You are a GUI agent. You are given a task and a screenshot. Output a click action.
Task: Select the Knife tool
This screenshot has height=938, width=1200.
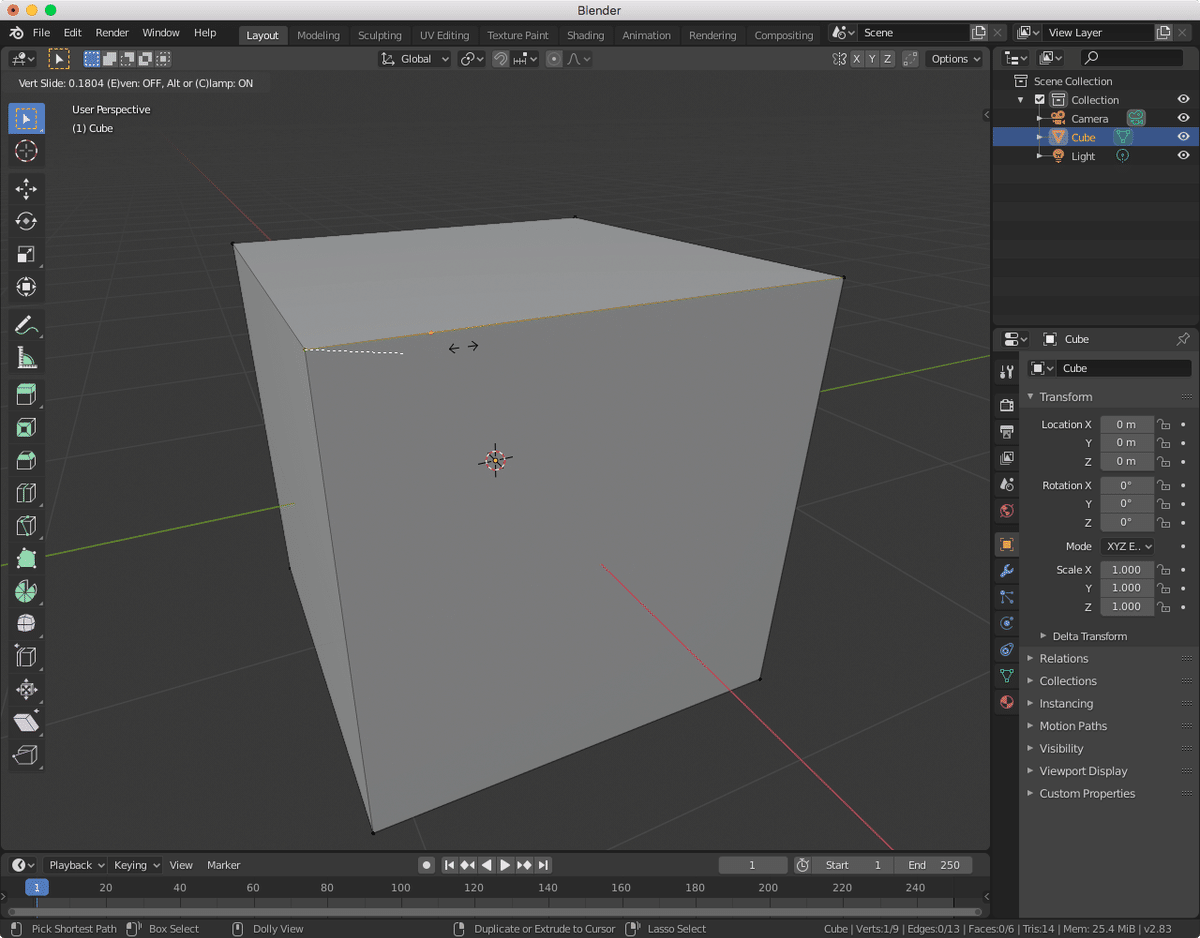(27, 526)
